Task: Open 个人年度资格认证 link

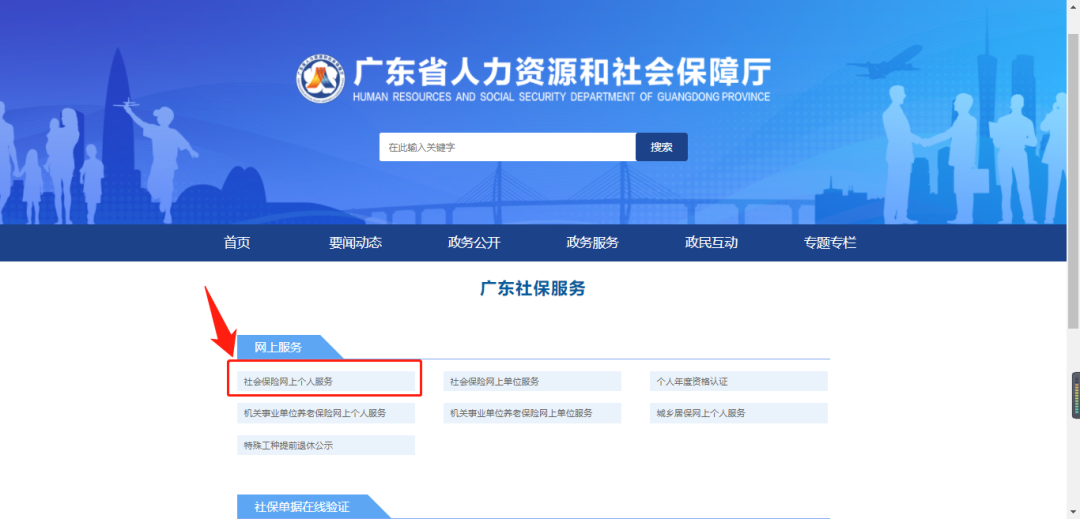Action: pos(738,381)
